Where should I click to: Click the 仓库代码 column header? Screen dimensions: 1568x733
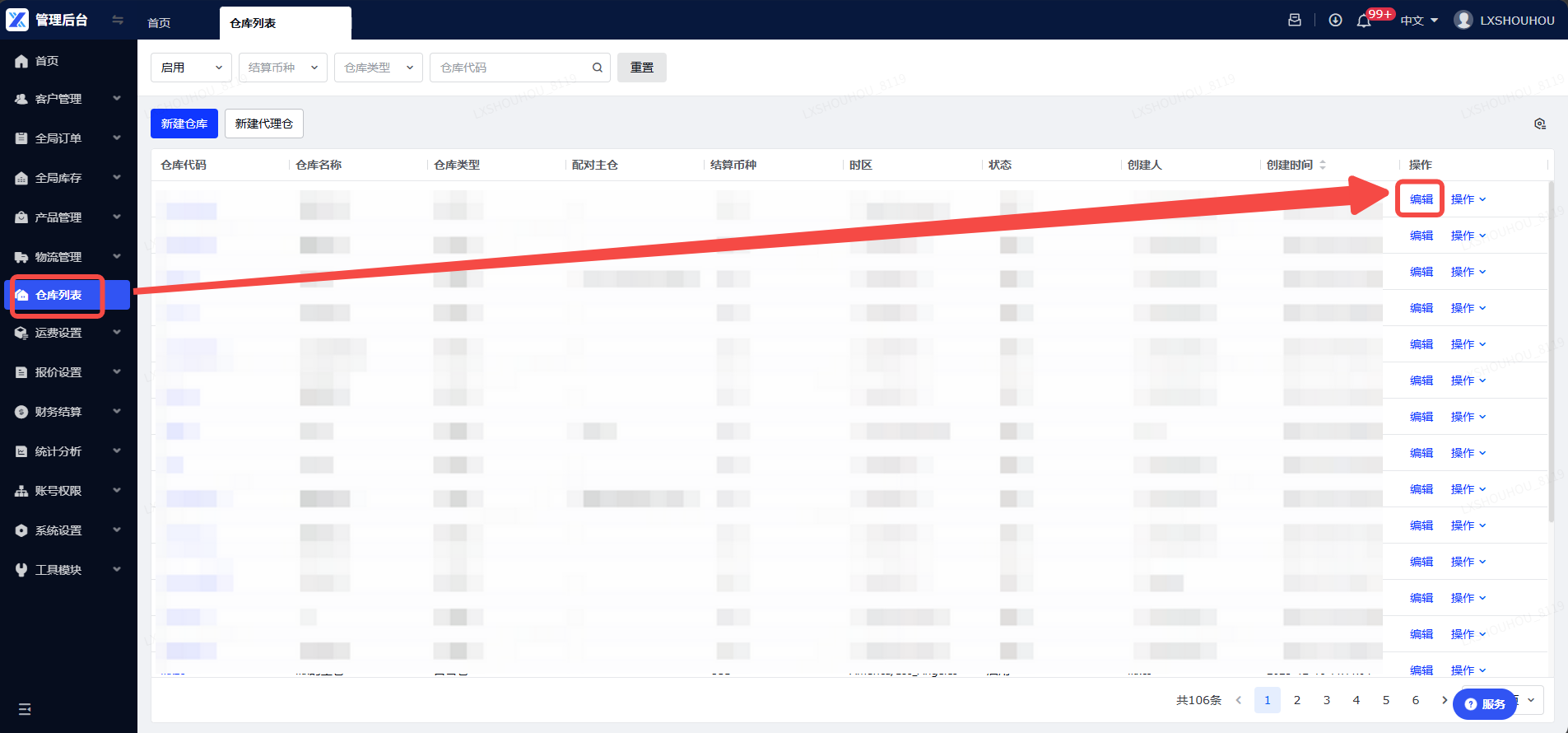[184, 165]
